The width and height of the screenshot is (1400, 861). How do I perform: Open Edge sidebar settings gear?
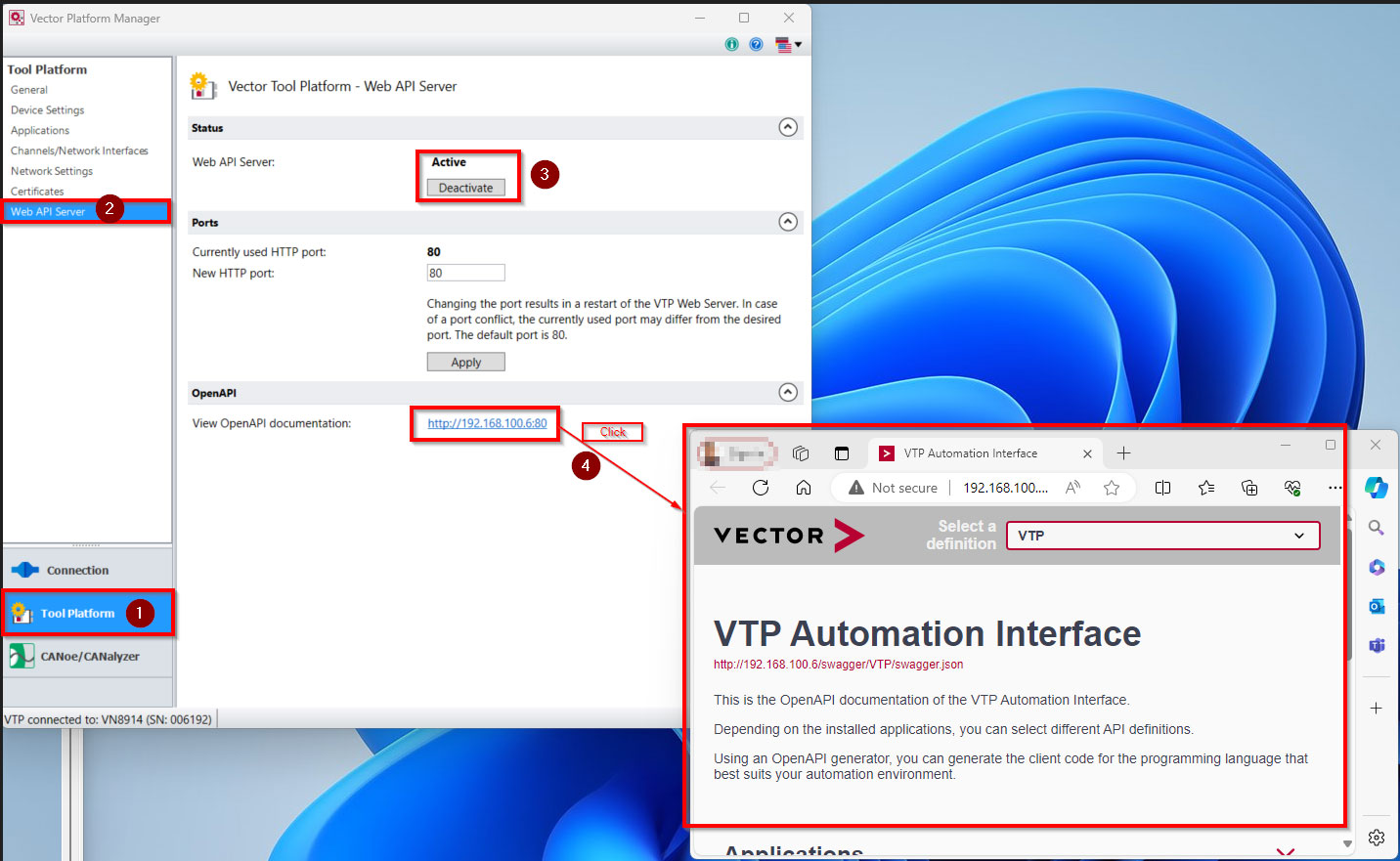(x=1377, y=838)
